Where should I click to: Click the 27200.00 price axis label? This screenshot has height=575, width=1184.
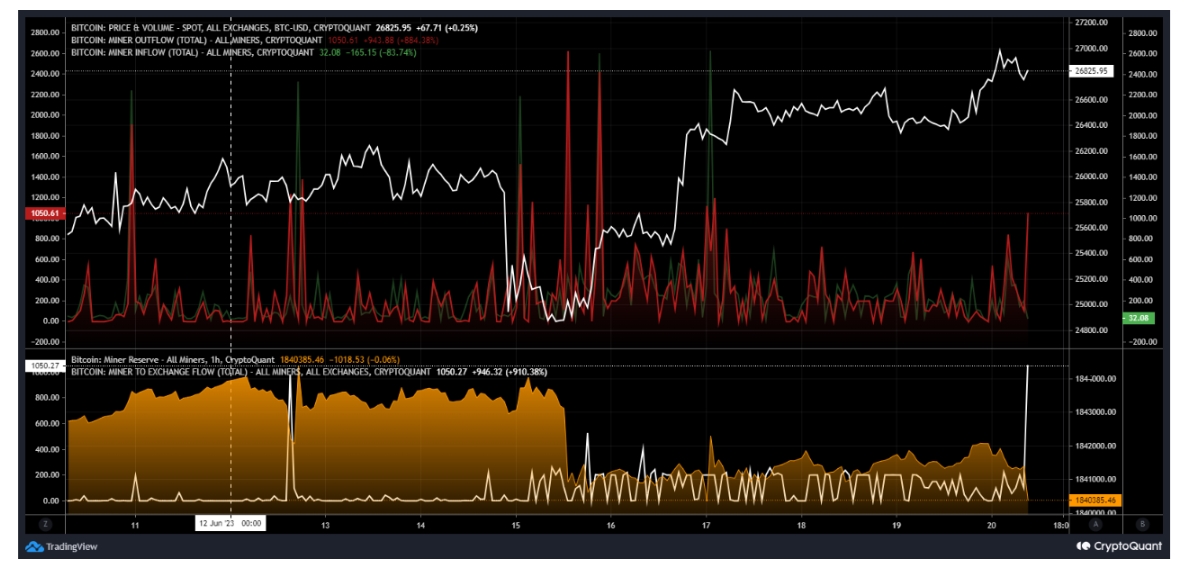point(1090,23)
